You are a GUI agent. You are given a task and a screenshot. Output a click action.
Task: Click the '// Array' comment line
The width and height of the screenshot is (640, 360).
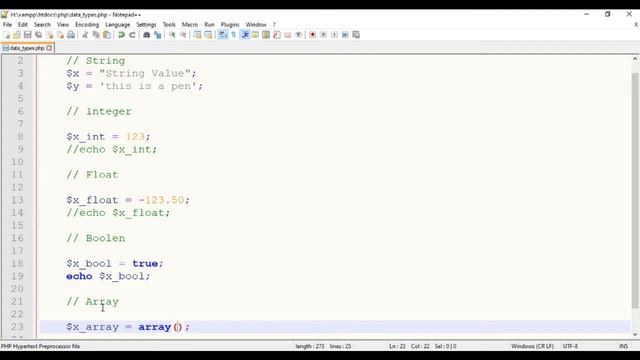[92, 302]
